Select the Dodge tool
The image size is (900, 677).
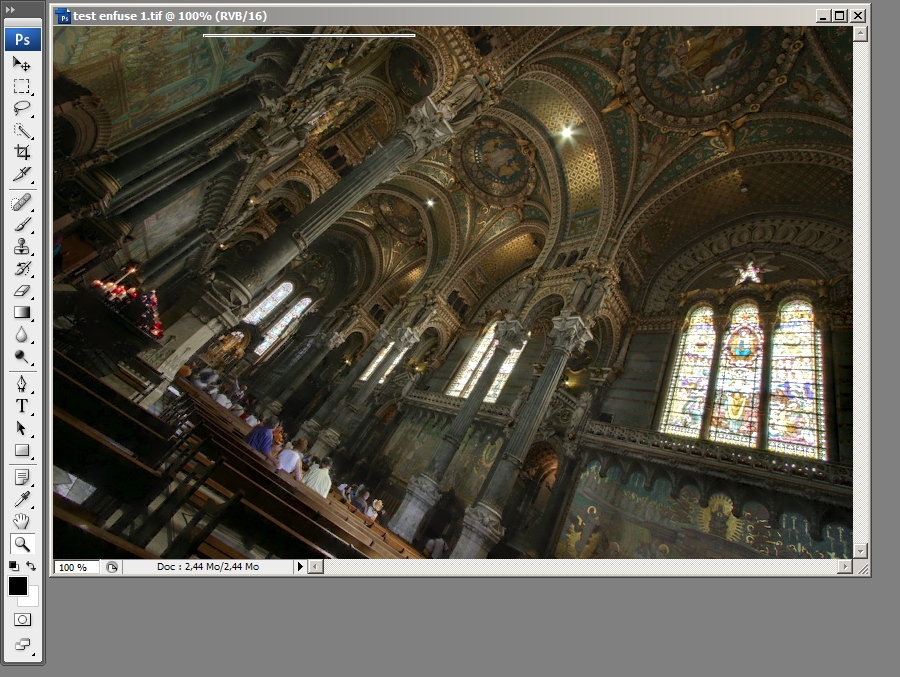tap(22, 357)
